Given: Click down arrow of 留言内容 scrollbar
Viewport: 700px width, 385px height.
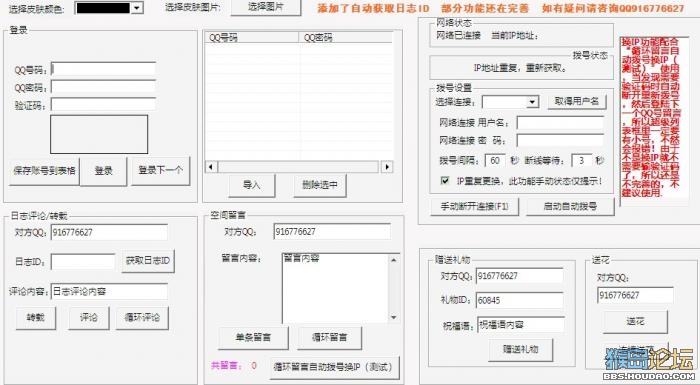Looking at the screenshot, I should click(393, 317).
